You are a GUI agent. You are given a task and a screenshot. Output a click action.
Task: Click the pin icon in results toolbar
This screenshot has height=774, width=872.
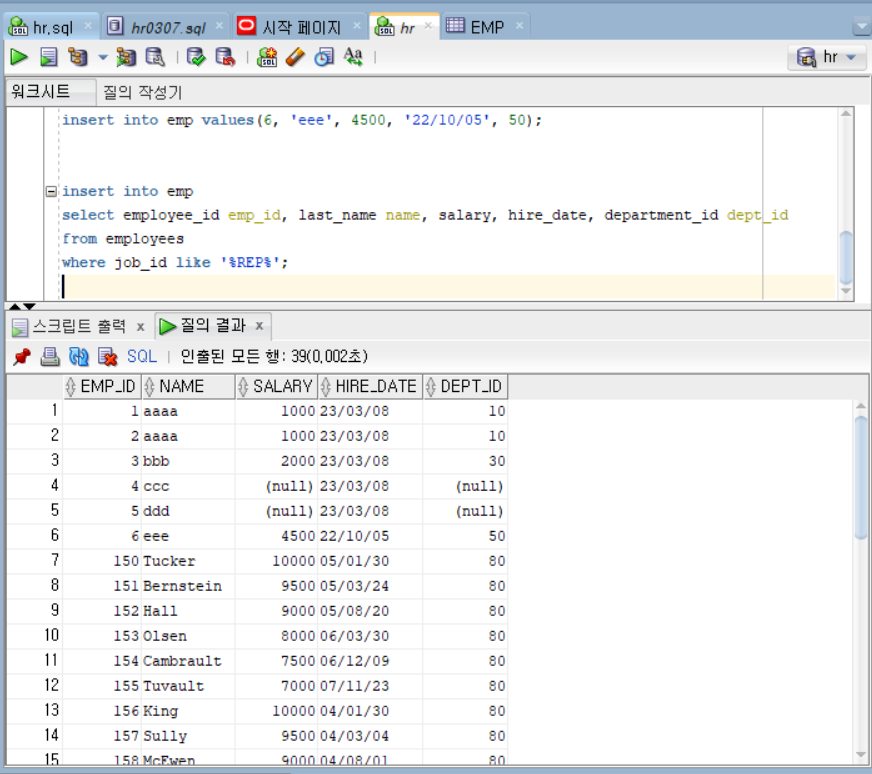point(22,356)
